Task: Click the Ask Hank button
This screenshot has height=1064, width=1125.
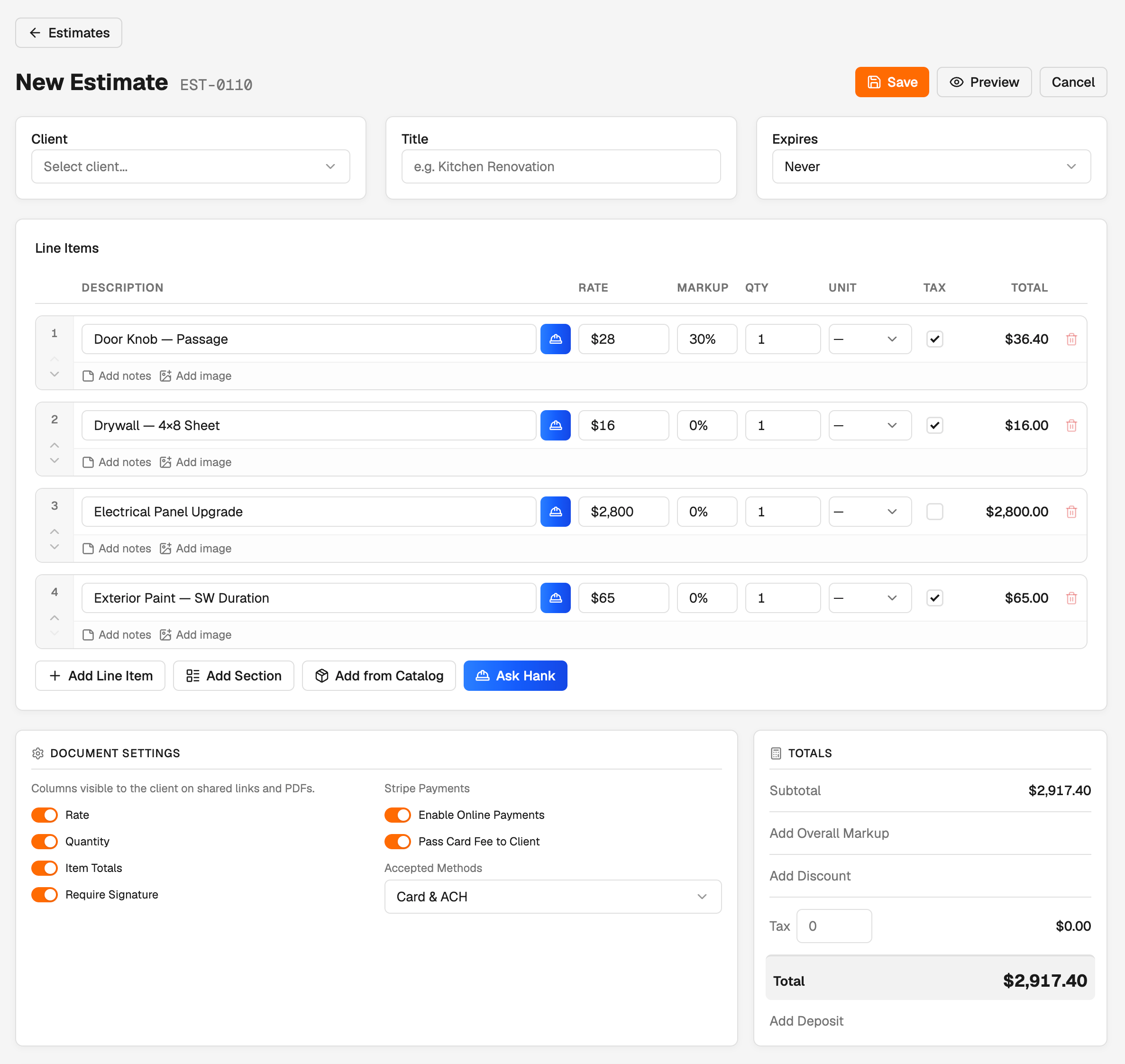Action: (x=515, y=676)
